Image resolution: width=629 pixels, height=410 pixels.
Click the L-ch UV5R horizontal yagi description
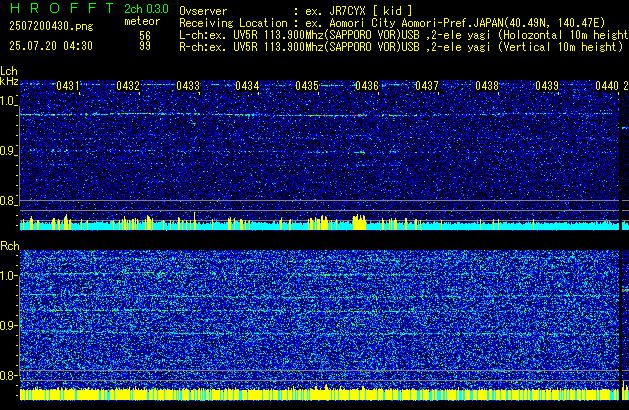[404, 35]
